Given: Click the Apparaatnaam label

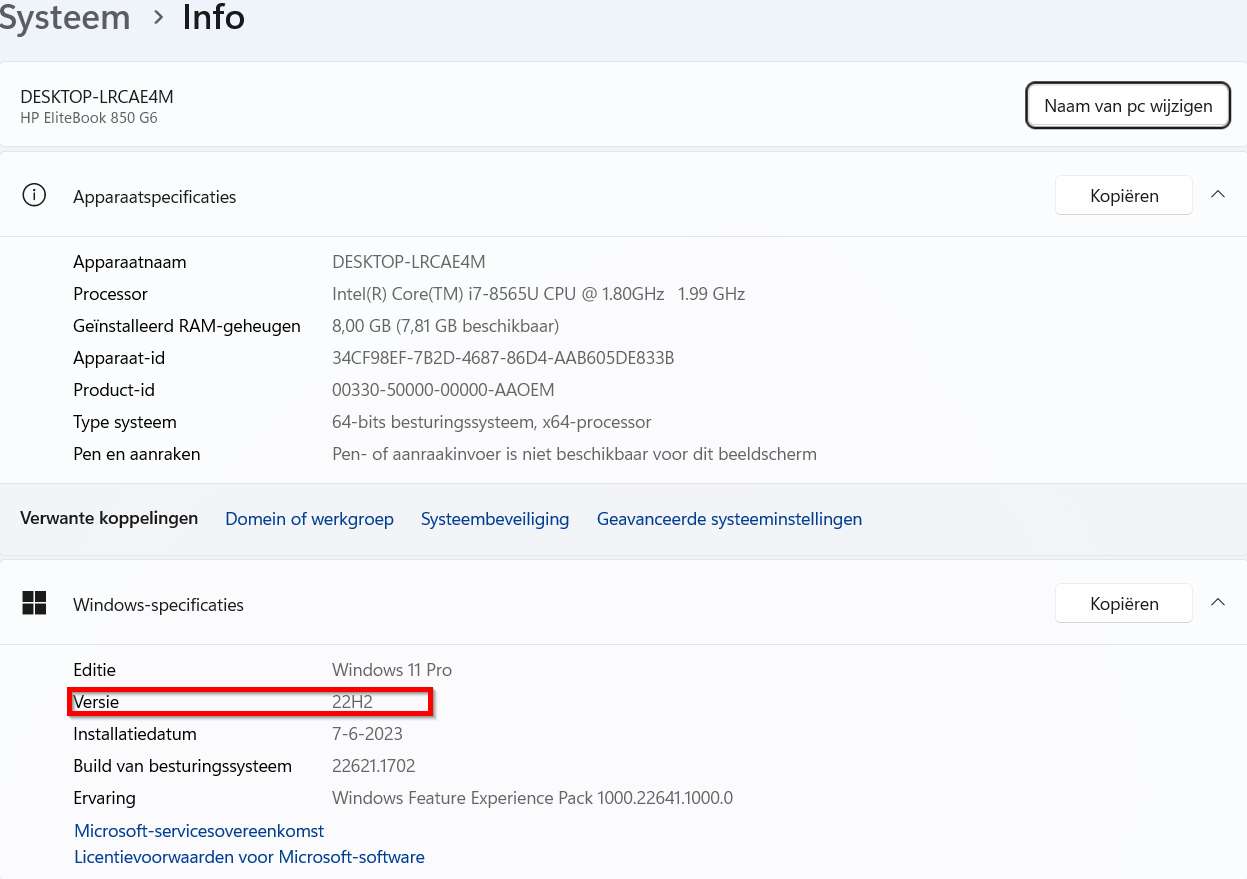Looking at the screenshot, I should tap(130, 262).
